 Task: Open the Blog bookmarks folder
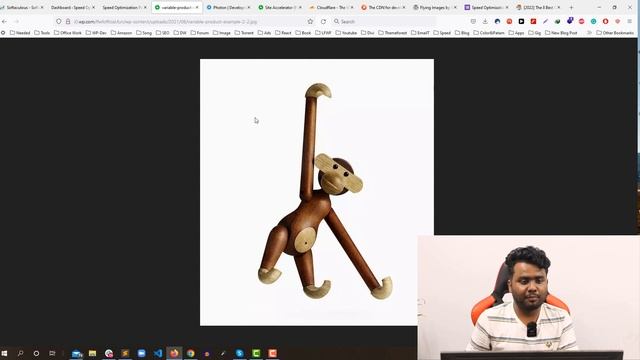(462, 33)
